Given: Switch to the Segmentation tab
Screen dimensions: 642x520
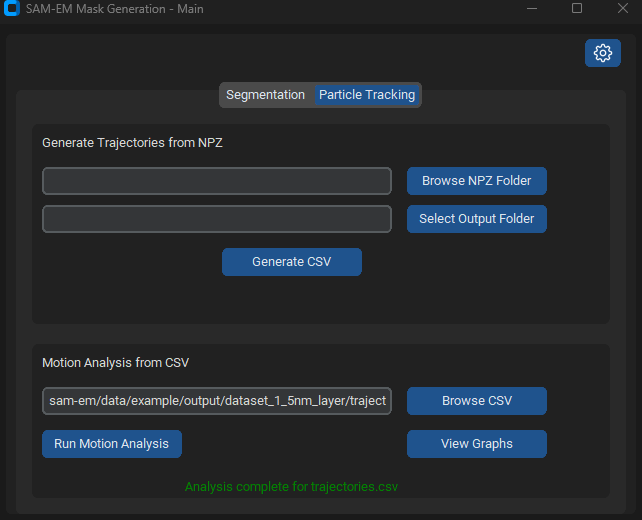Looking at the screenshot, I should (265, 95).
